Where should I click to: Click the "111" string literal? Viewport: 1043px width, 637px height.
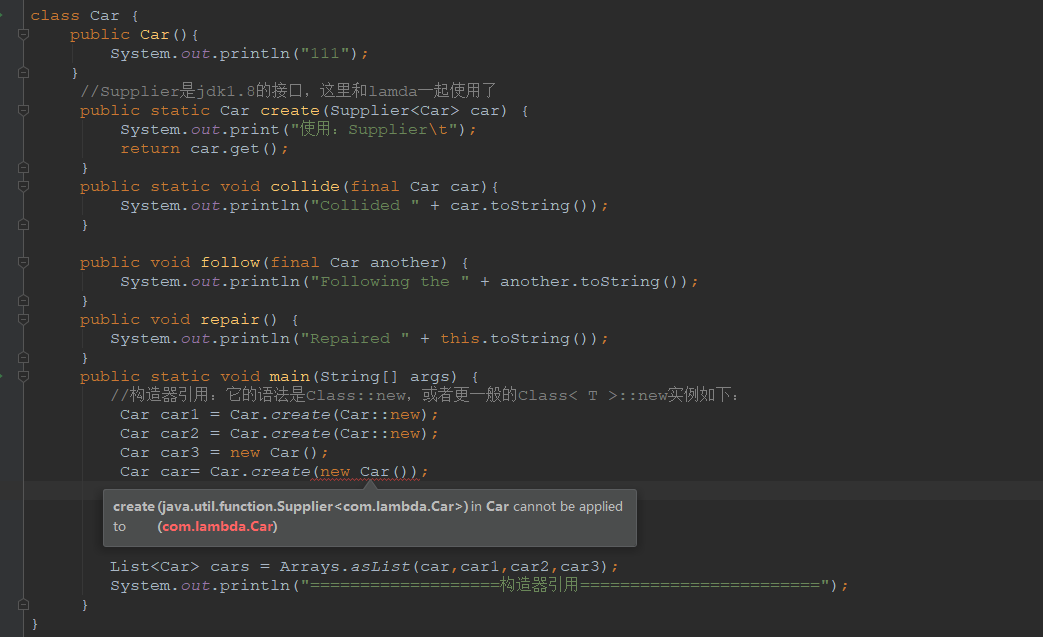(324, 53)
